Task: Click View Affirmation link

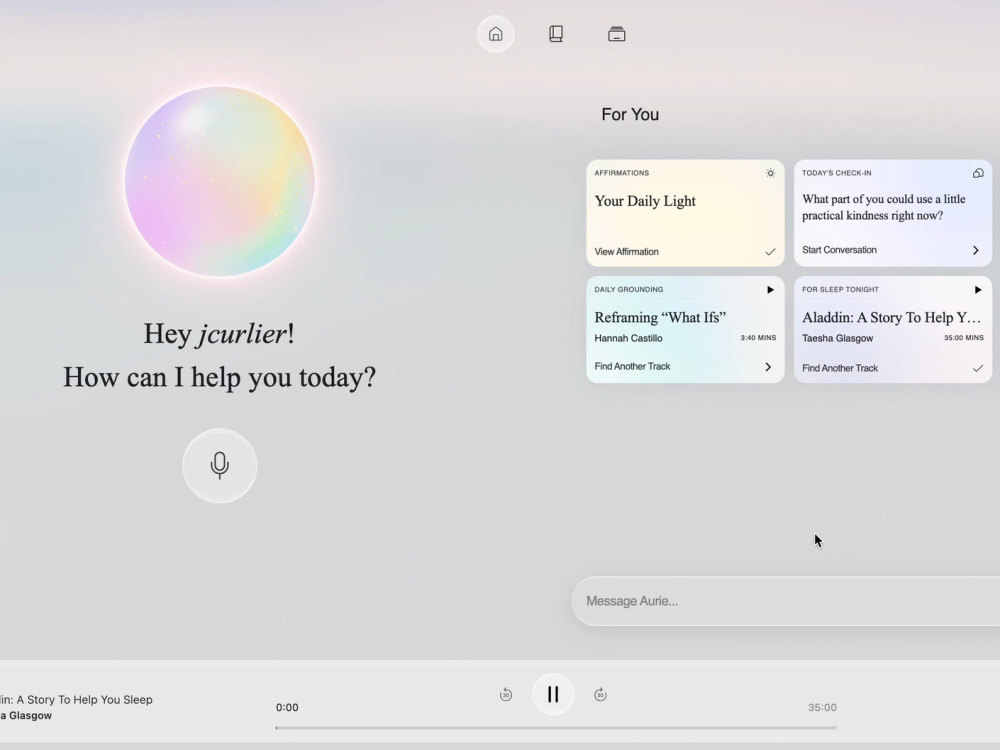Action: [626, 251]
